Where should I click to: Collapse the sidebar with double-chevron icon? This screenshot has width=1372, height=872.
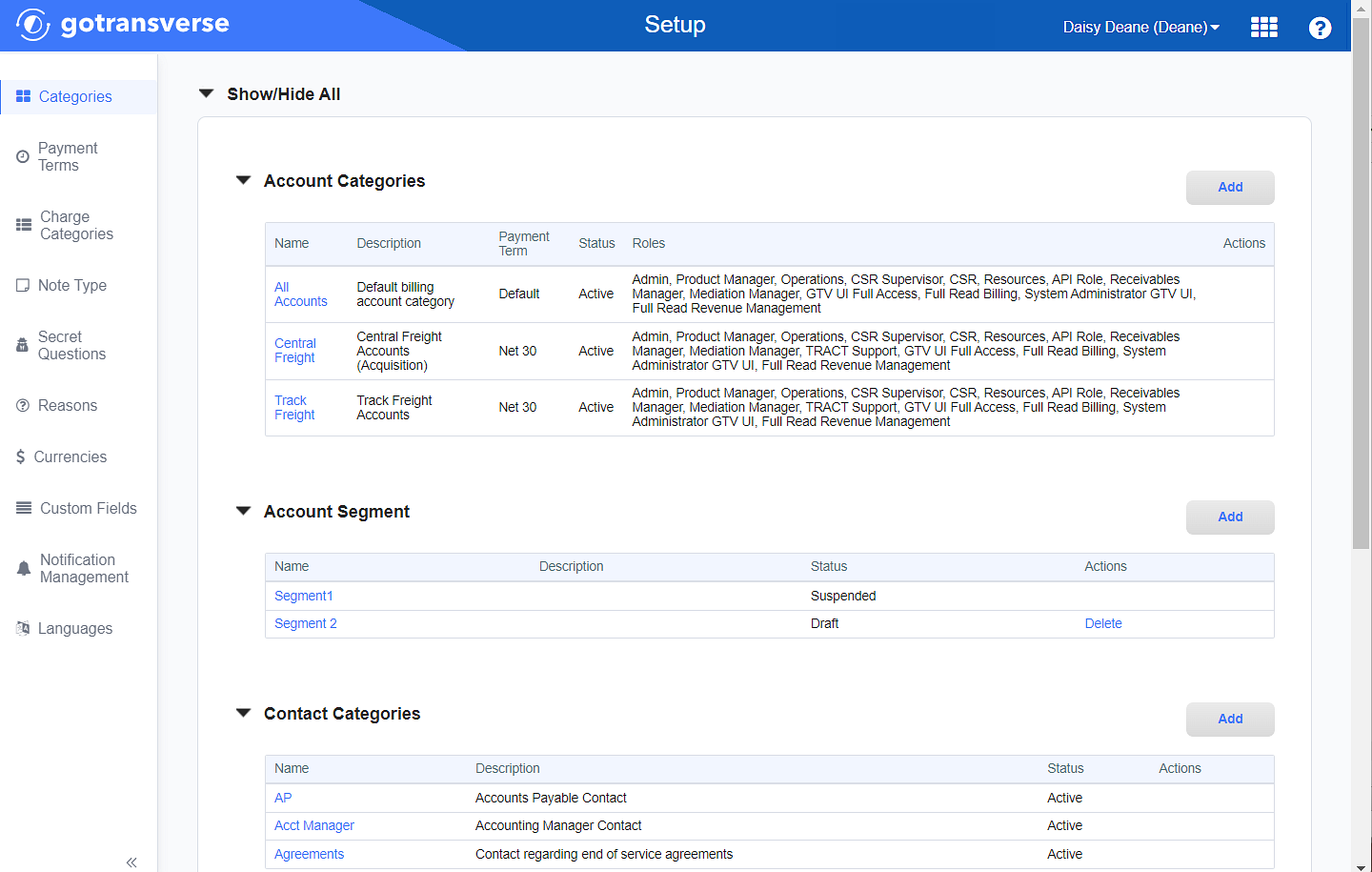[x=131, y=862]
